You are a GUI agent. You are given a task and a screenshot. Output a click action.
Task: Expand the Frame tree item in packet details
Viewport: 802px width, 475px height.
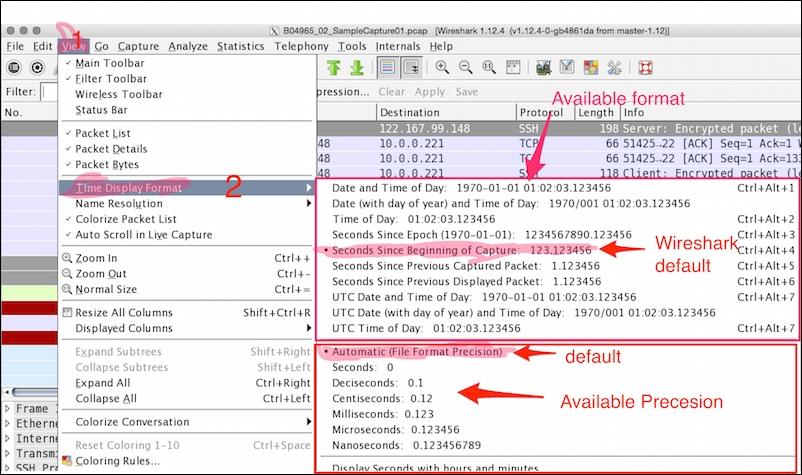pyautogui.click(x=9, y=409)
